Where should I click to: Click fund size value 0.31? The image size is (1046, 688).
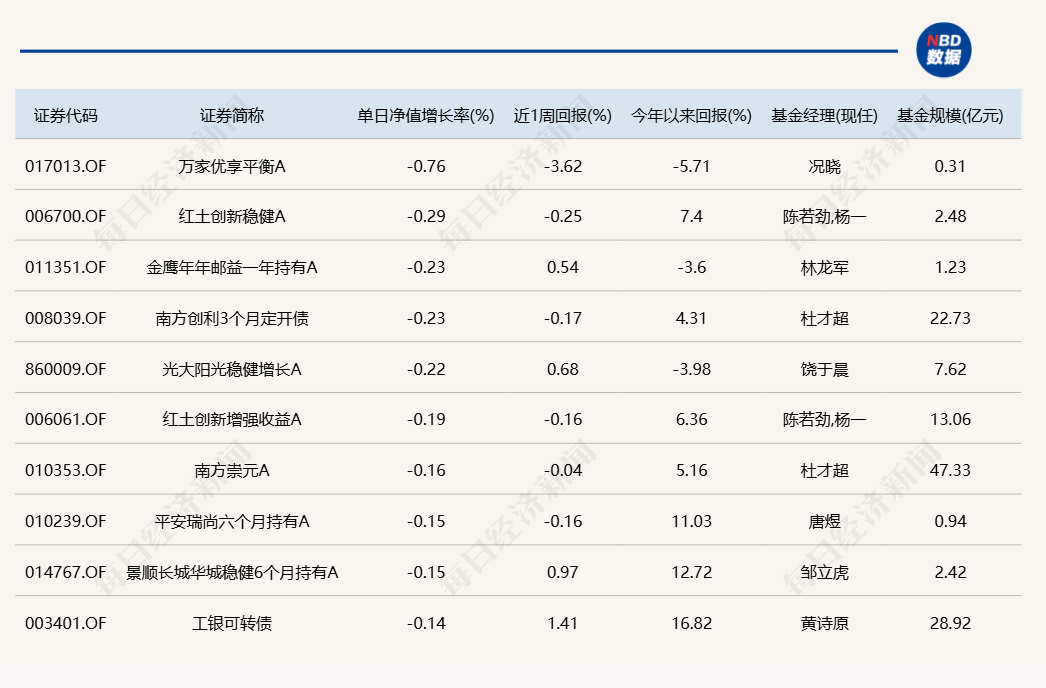950,166
